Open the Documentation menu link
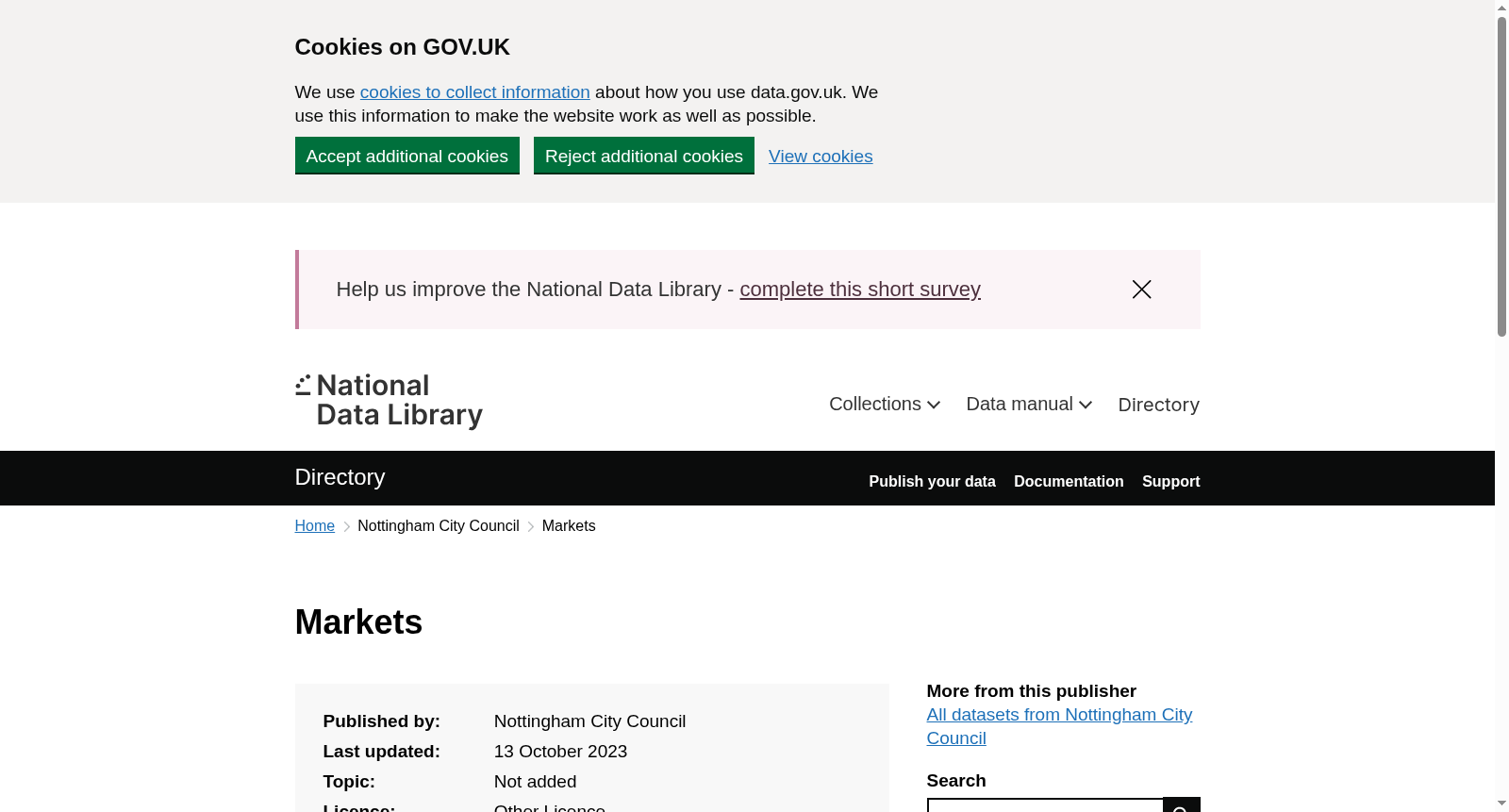The image size is (1509, 812). (x=1069, y=482)
